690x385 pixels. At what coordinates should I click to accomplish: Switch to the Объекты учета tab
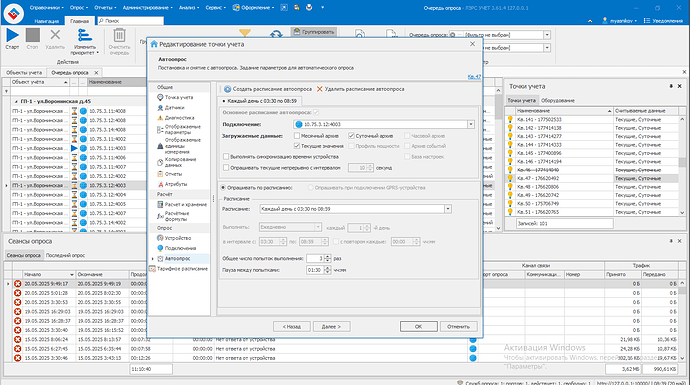(x=24, y=73)
